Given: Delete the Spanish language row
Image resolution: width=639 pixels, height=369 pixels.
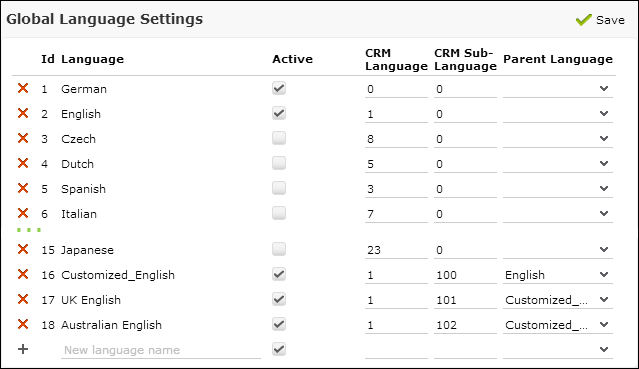Looking at the screenshot, I should click(23, 188).
